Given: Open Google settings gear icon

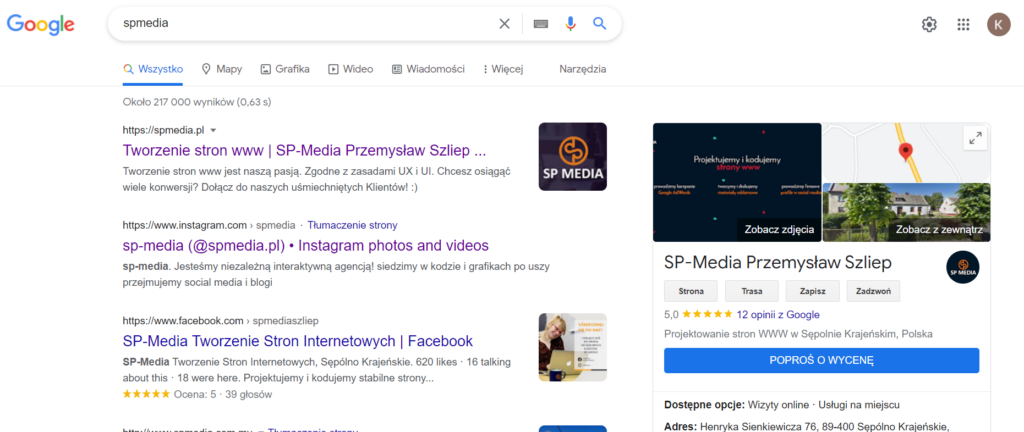Looking at the screenshot, I should 929,25.
